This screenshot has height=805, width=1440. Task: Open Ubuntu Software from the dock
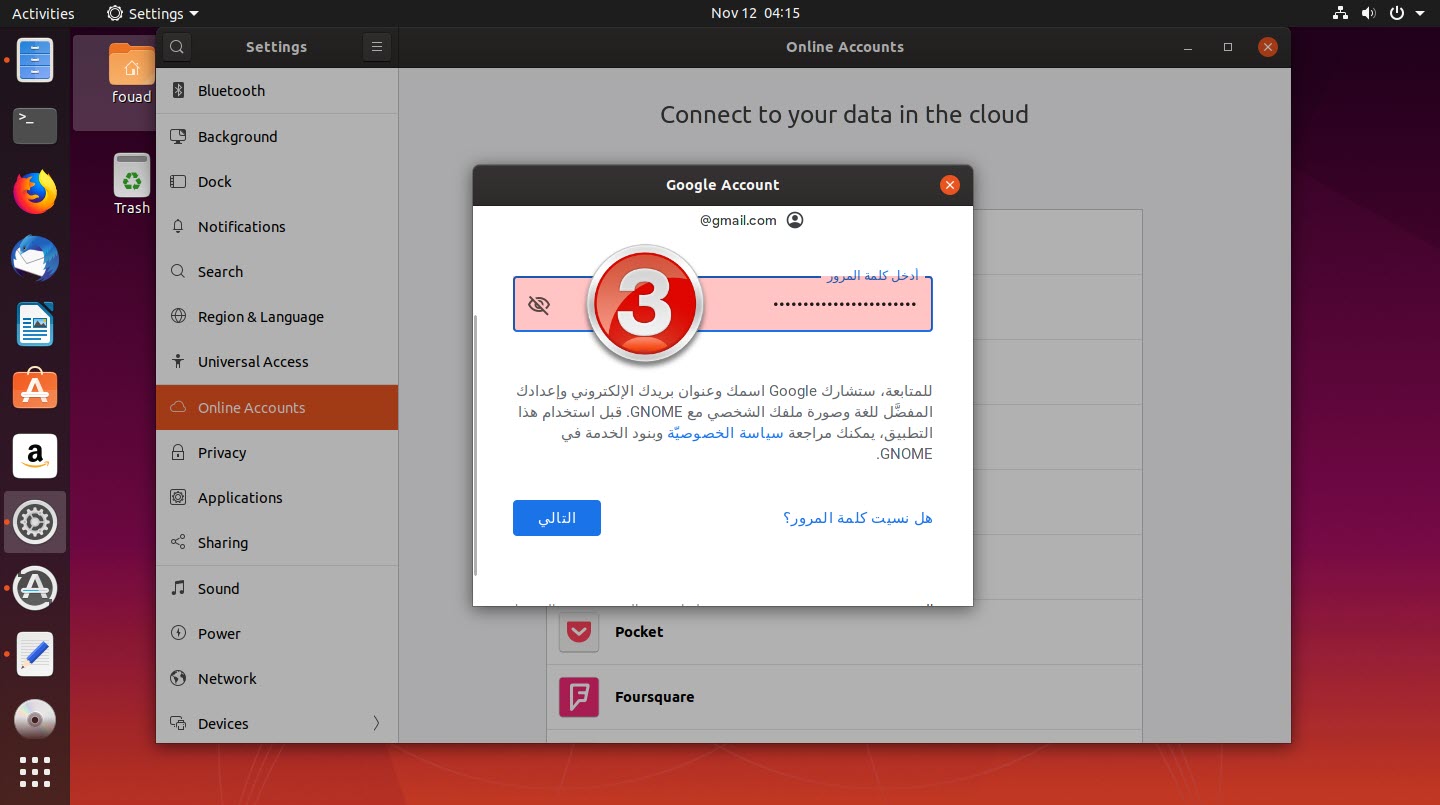click(35, 390)
